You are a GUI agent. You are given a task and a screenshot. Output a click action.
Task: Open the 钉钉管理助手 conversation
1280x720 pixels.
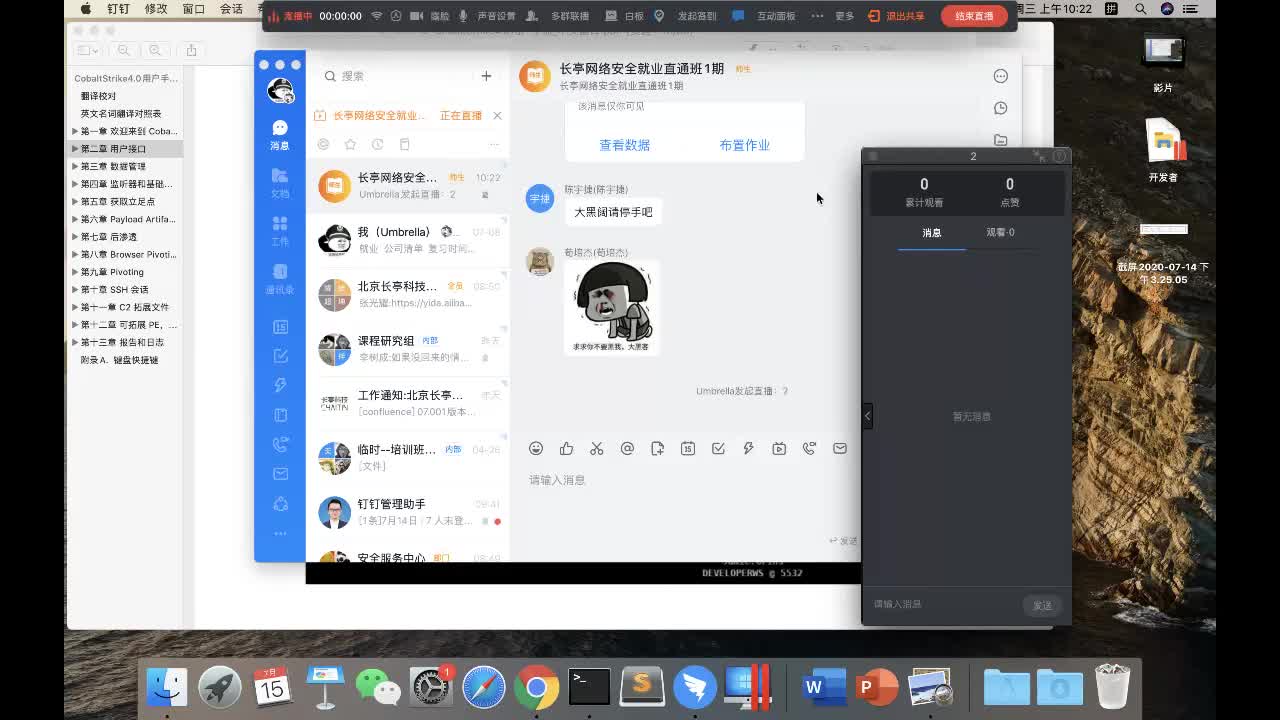pos(408,512)
